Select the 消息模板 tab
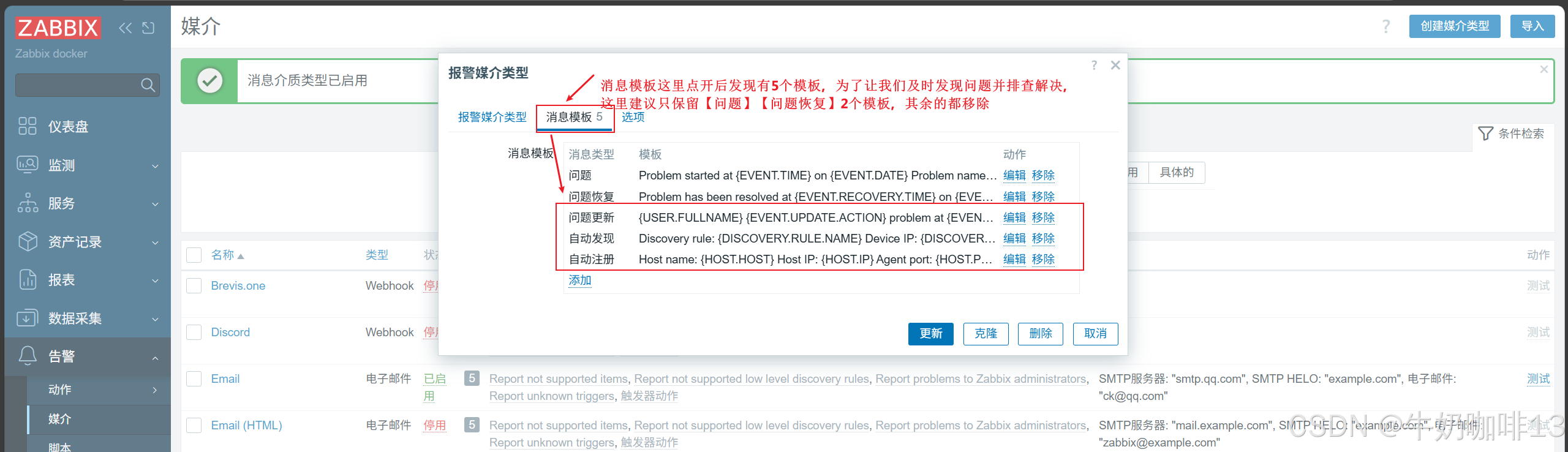Screen dimensions: 1568x452 point(575,117)
